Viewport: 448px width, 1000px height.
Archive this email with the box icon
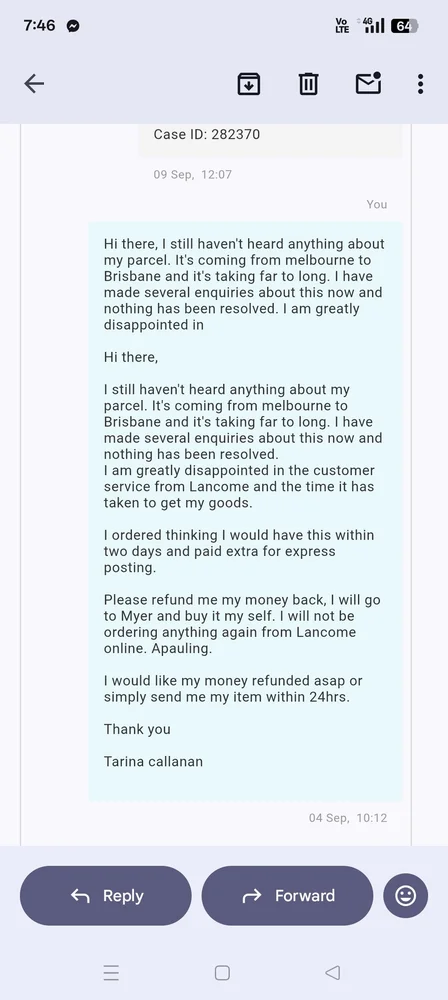(249, 84)
